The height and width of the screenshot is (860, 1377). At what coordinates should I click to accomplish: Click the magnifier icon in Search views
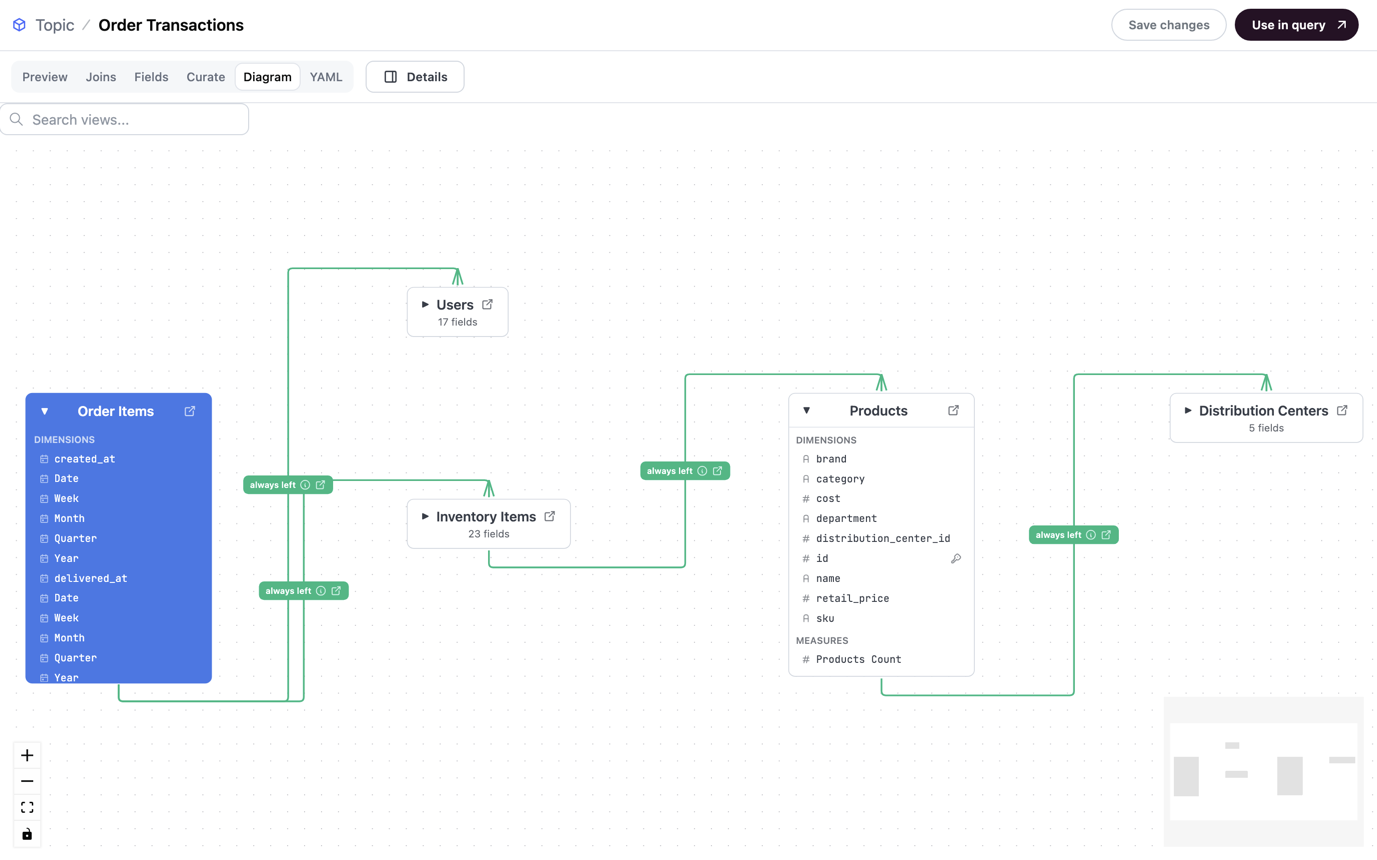[x=16, y=119]
